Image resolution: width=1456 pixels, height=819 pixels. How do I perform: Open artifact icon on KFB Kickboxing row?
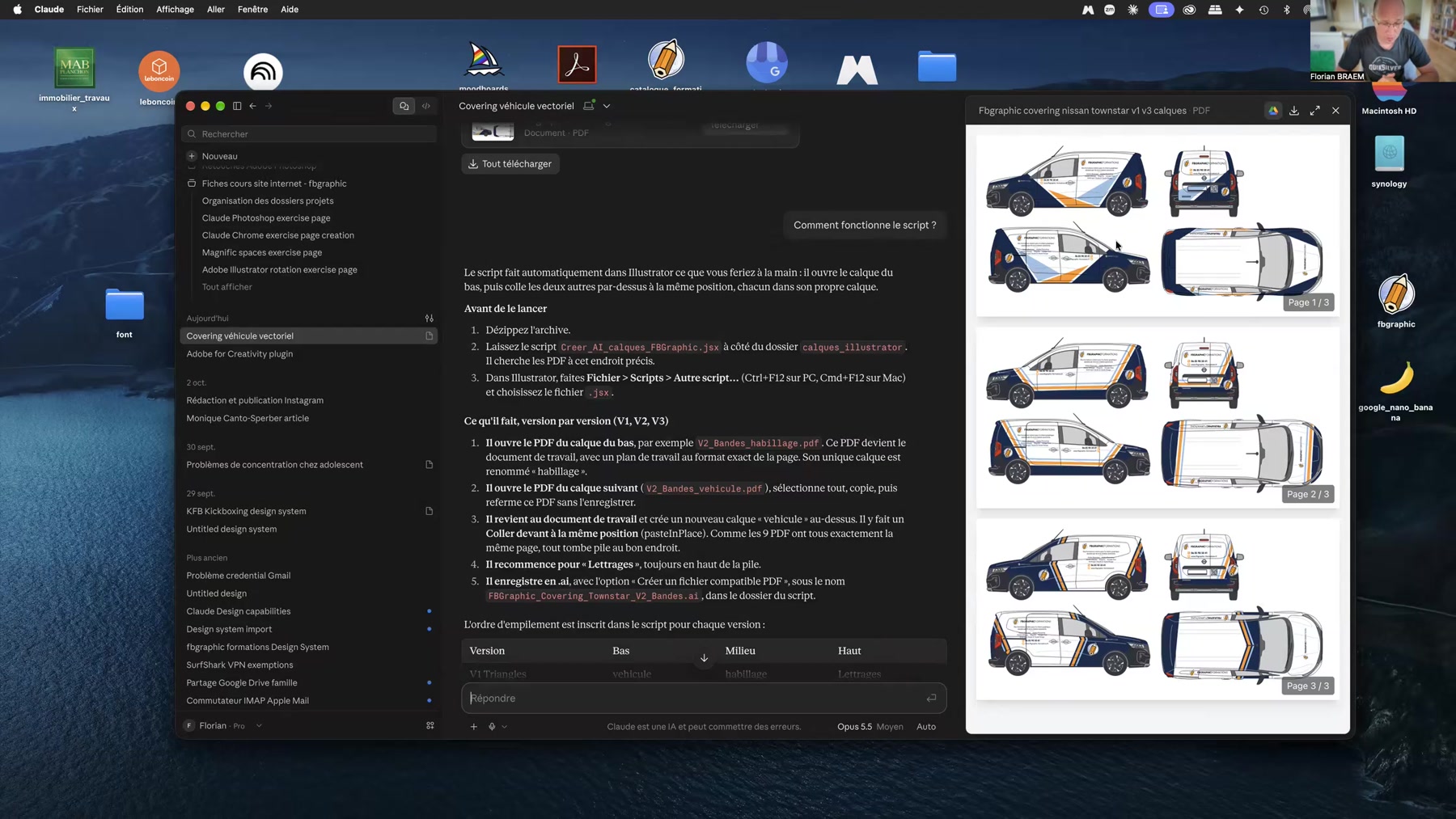coord(430,511)
